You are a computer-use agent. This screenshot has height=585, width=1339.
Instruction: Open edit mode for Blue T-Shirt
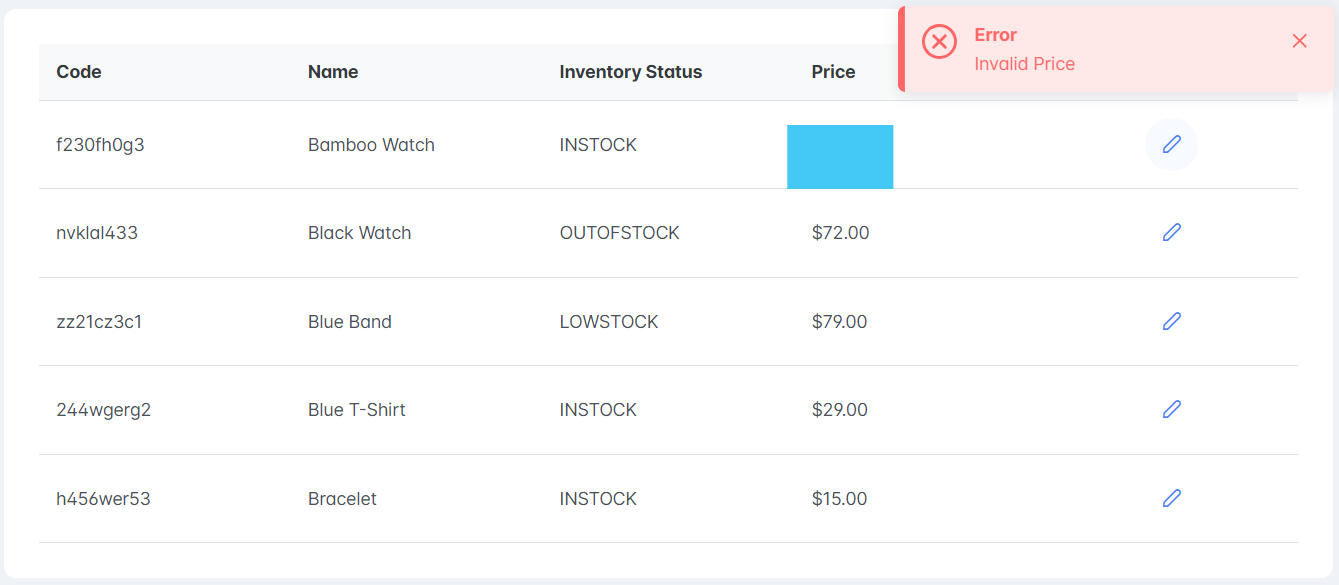[1171, 409]
